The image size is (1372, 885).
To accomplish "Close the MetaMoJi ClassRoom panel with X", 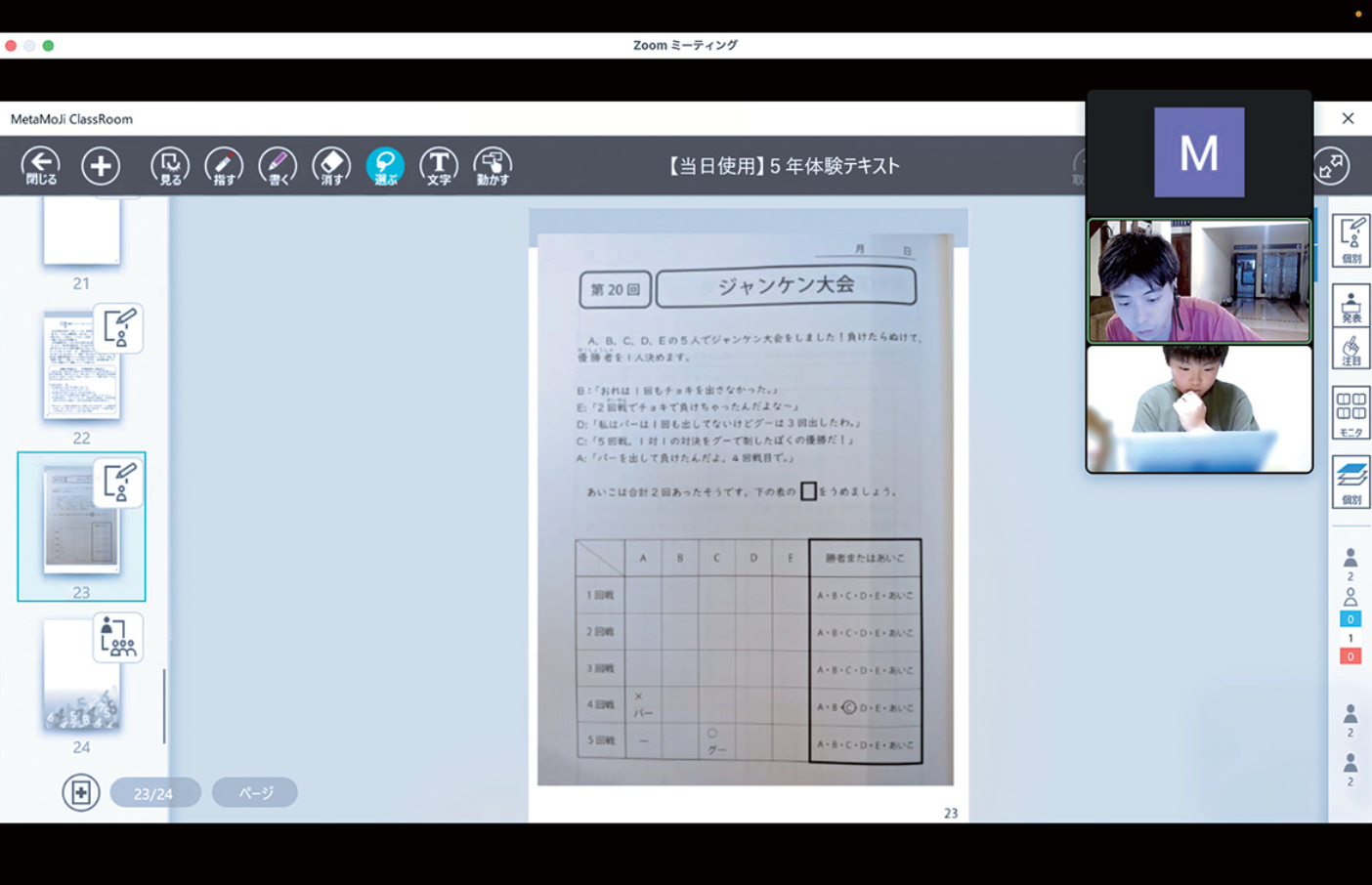I will [x=1349, y=118].
